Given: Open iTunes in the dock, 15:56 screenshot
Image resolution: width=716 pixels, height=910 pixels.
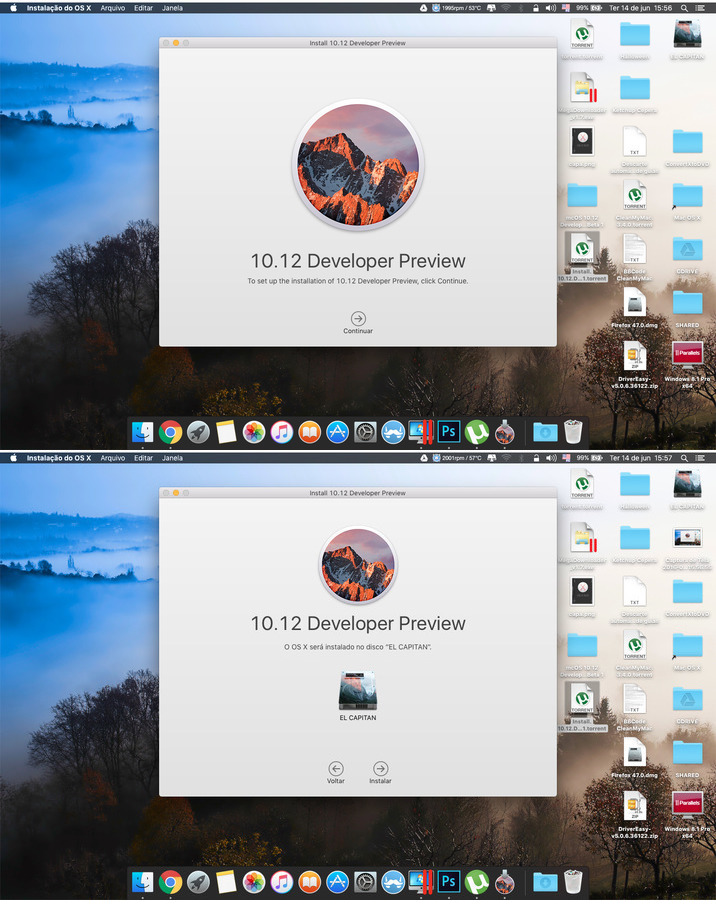Looking at the screenshot, I should [281, 432].
